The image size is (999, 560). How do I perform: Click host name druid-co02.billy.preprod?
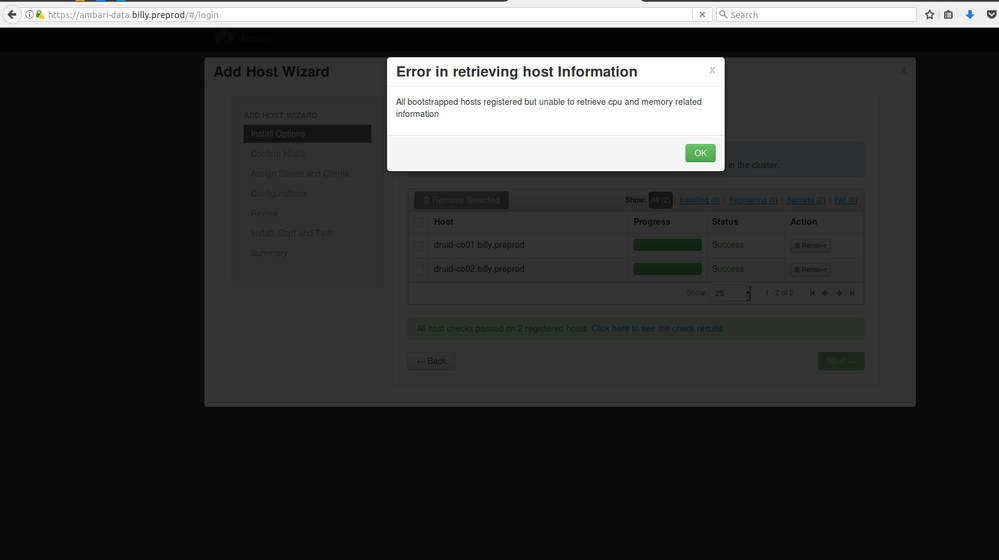coord(479,269)
